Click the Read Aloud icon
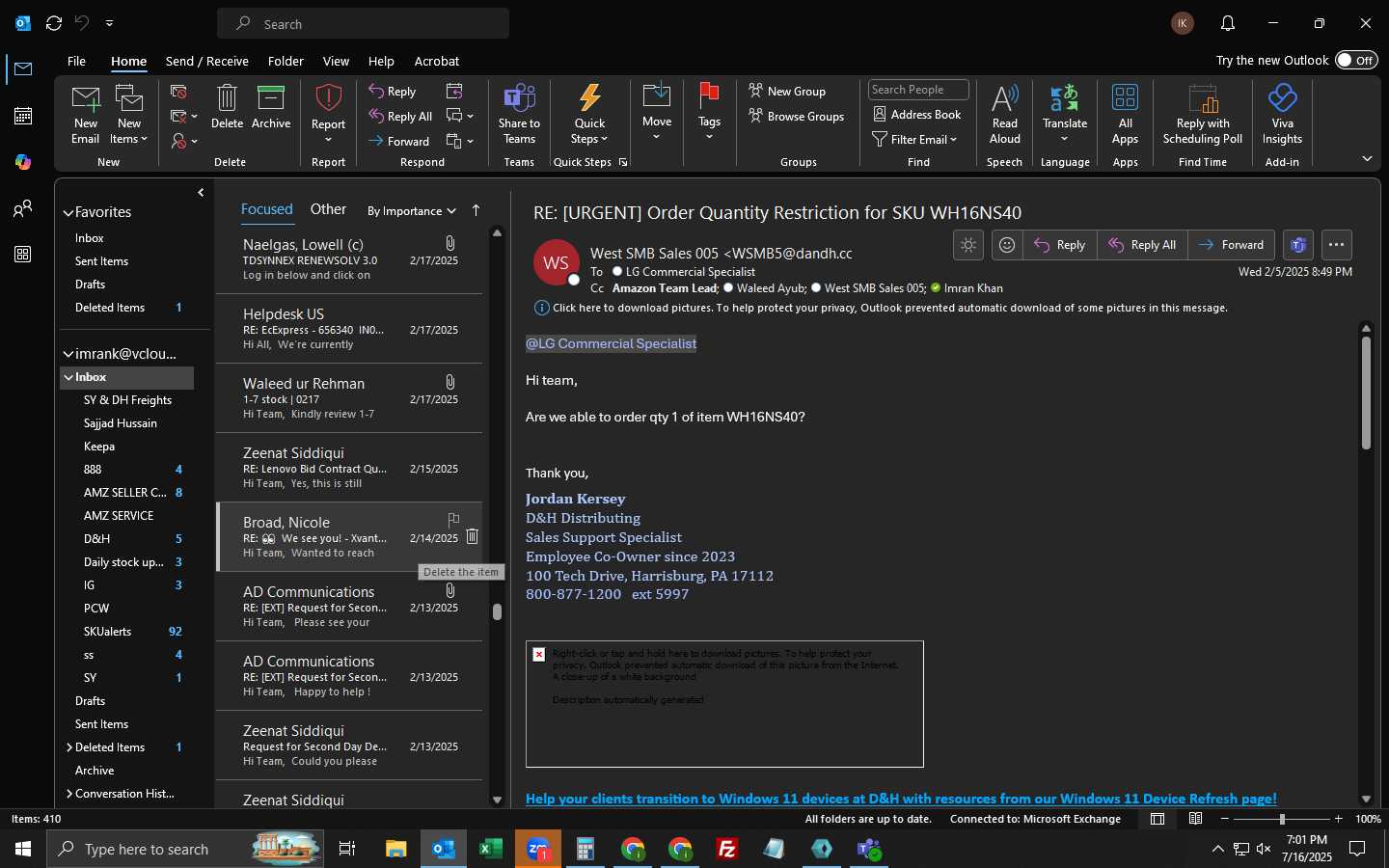 1004,113
